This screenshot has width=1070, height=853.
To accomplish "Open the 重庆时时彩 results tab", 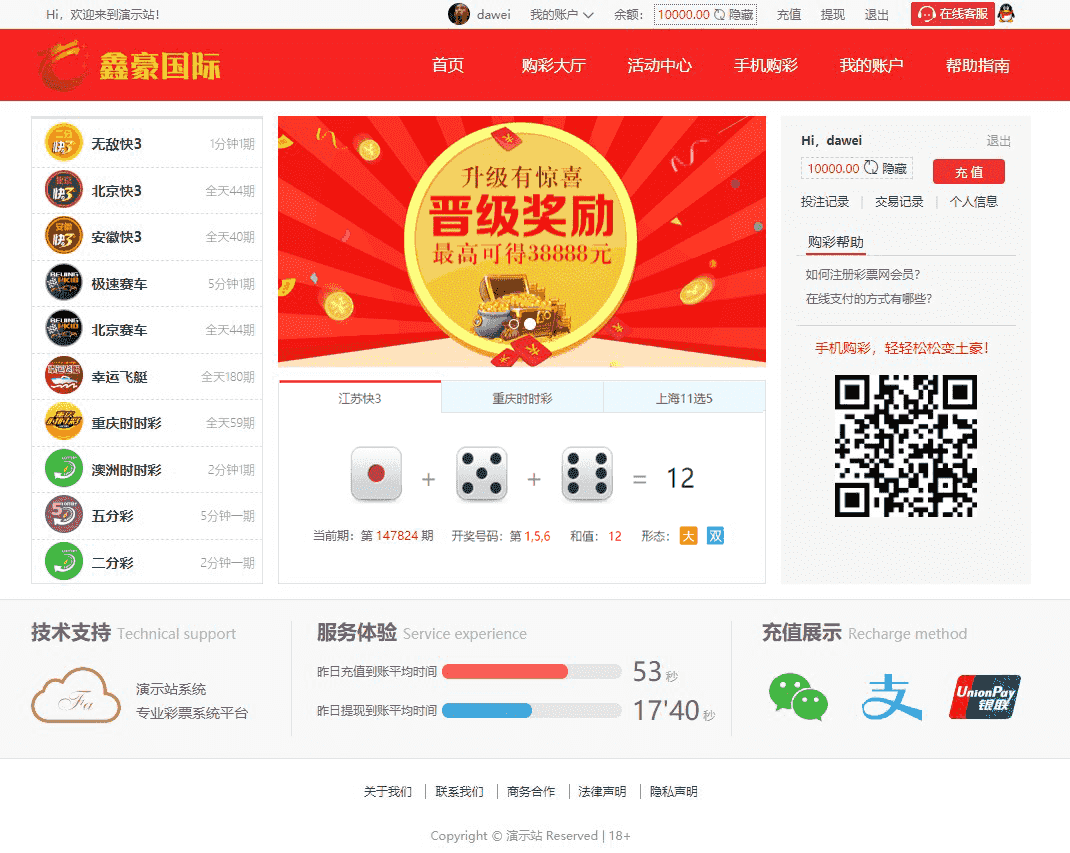I will (x=522, y=396).
